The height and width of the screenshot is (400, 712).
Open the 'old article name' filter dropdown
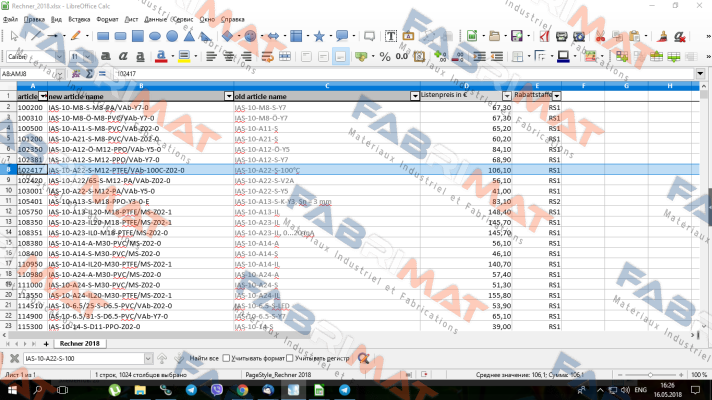point(415,96)
